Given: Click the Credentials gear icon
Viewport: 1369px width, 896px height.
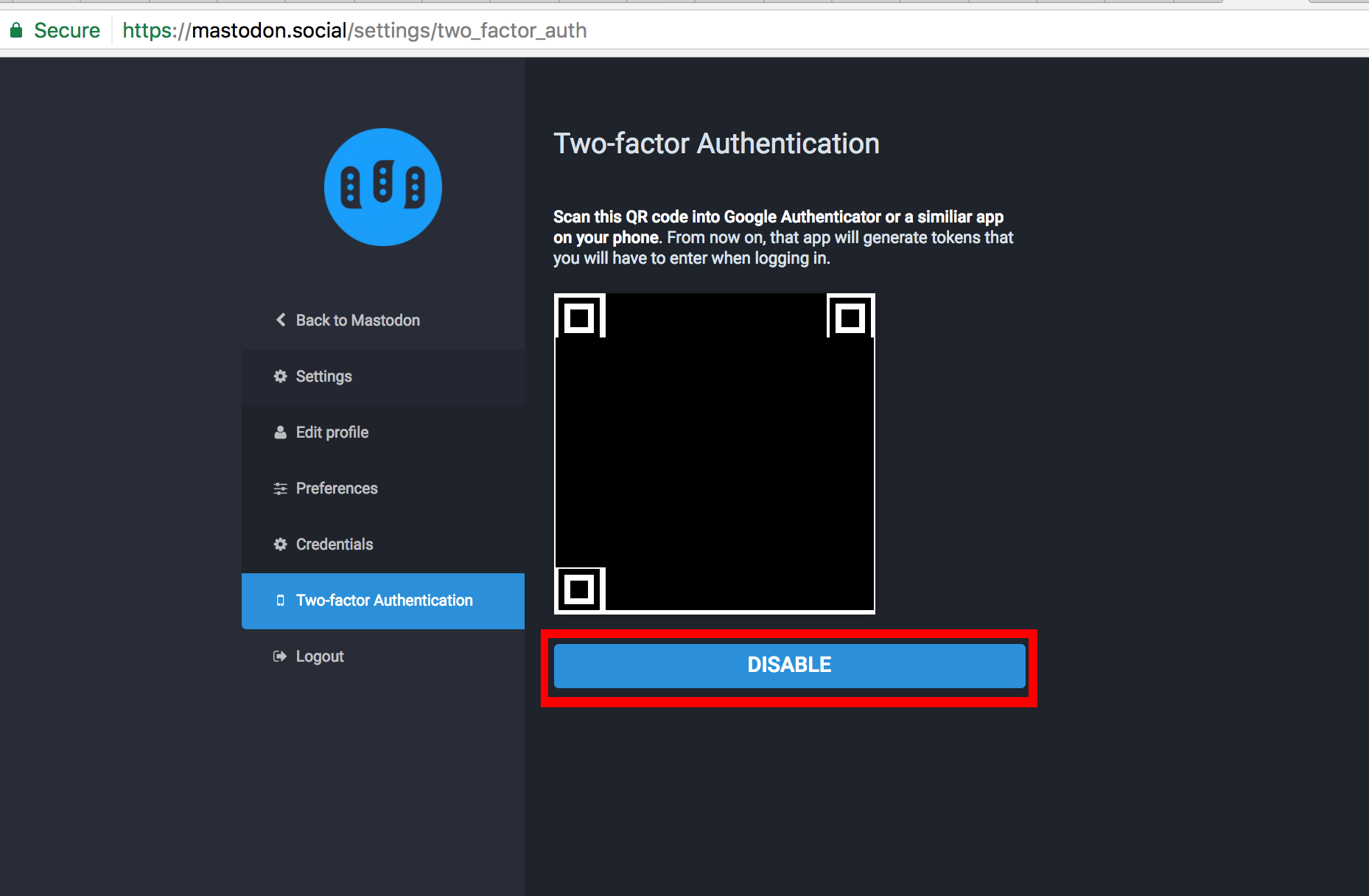Looking at the screenshot, I should click(x=280, y=545).
